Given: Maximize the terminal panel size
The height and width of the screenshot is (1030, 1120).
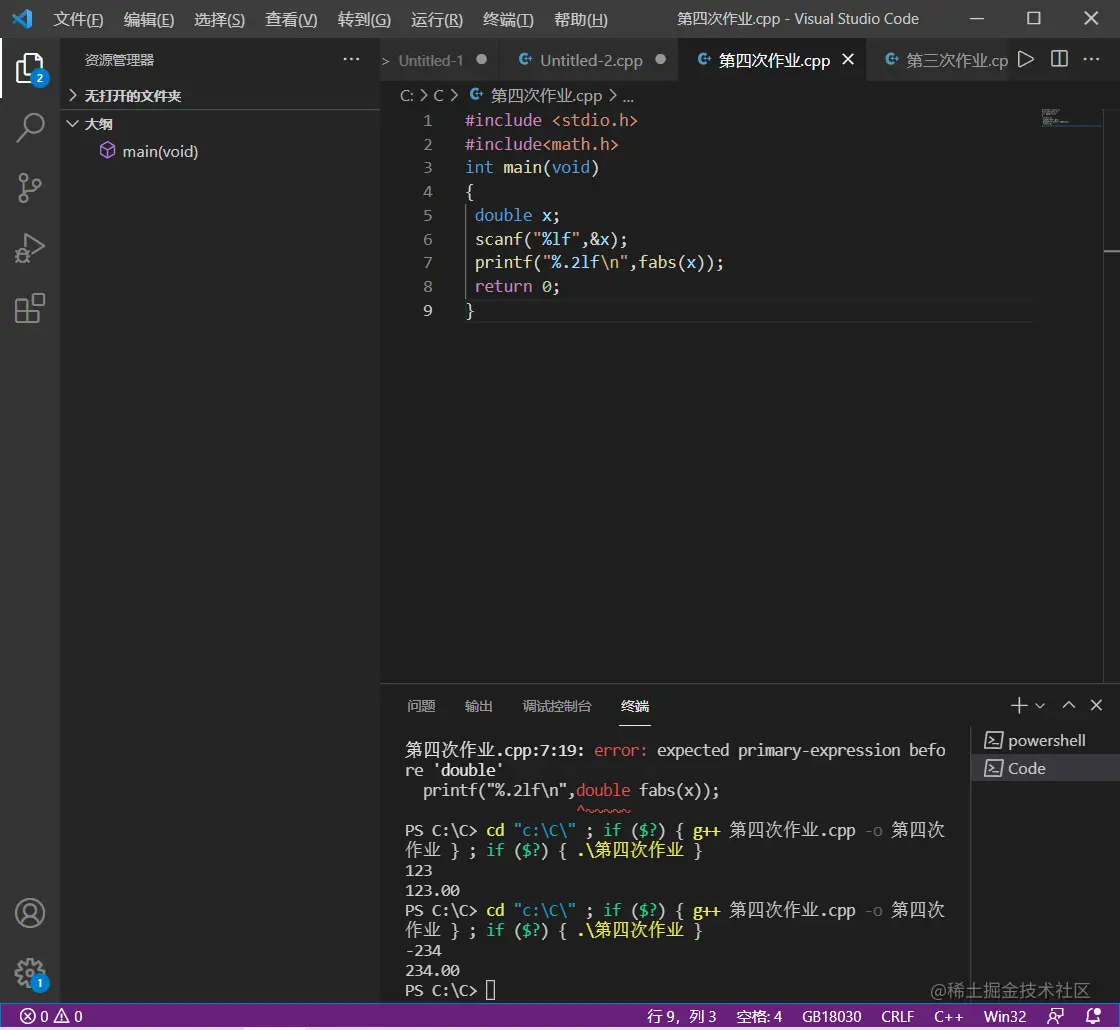Looking at the screenshot, I should click(1068, 705).
